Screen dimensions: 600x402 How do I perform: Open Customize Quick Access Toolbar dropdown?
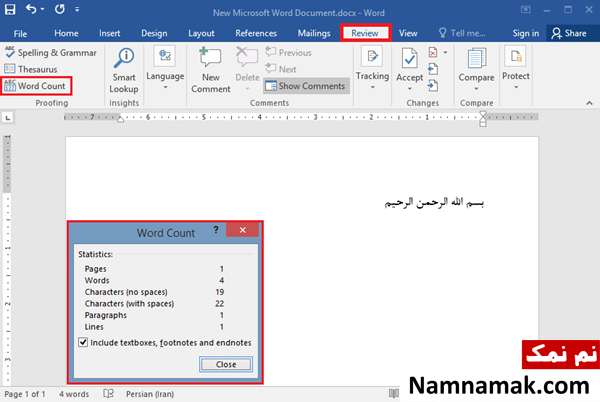(x=77, y=9)
